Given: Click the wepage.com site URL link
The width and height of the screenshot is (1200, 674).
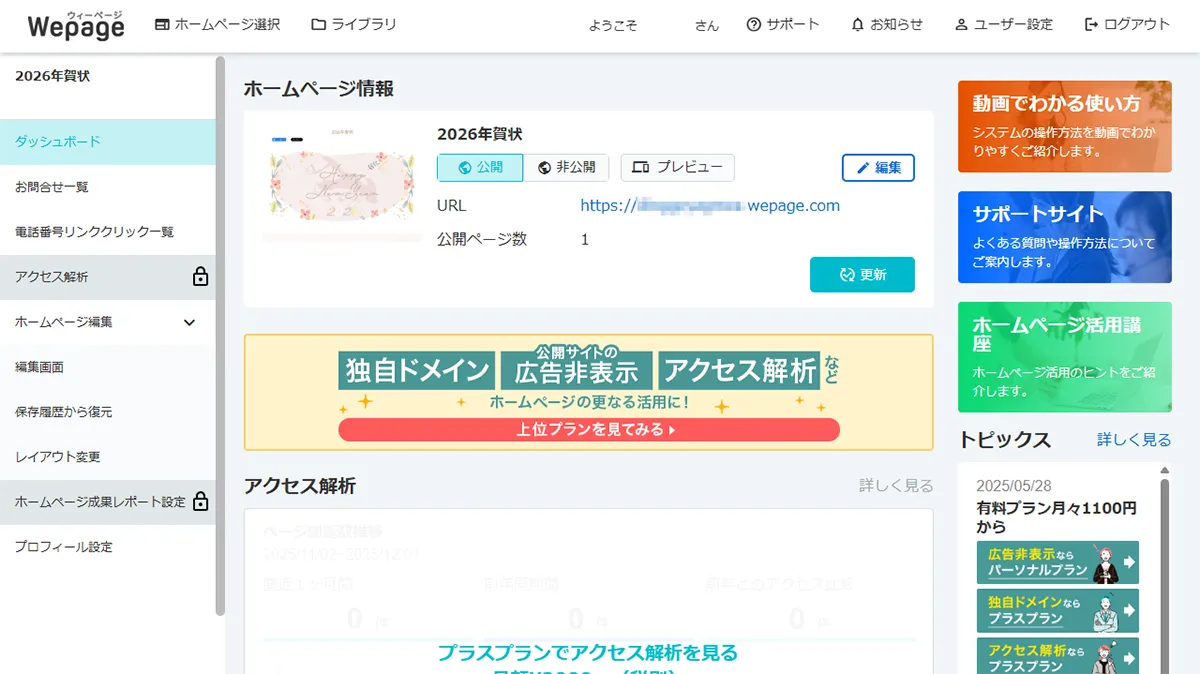Looking at the screenshot, I should 708,206.
